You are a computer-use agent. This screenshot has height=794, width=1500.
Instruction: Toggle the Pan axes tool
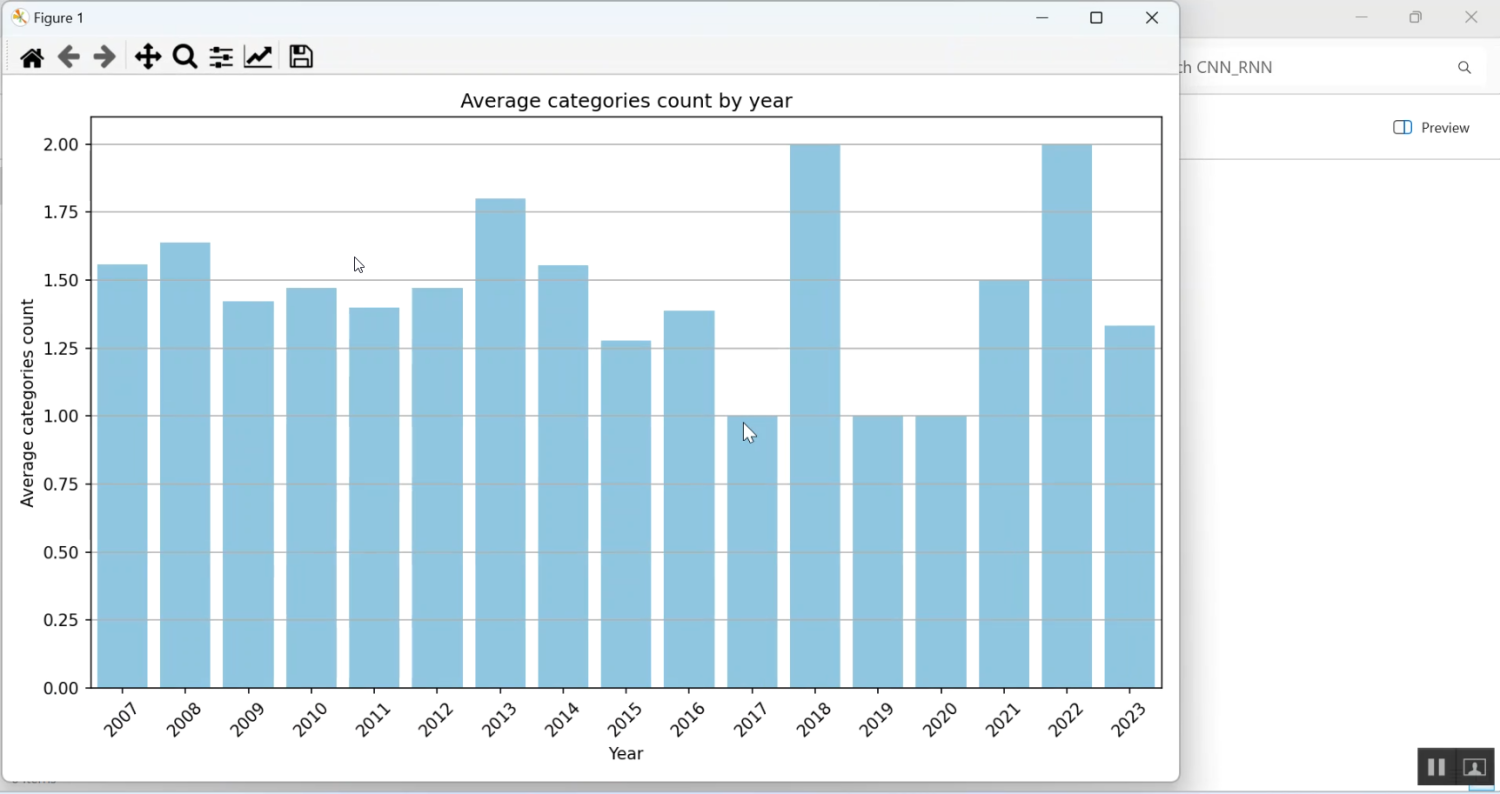[x=148, y=57]
